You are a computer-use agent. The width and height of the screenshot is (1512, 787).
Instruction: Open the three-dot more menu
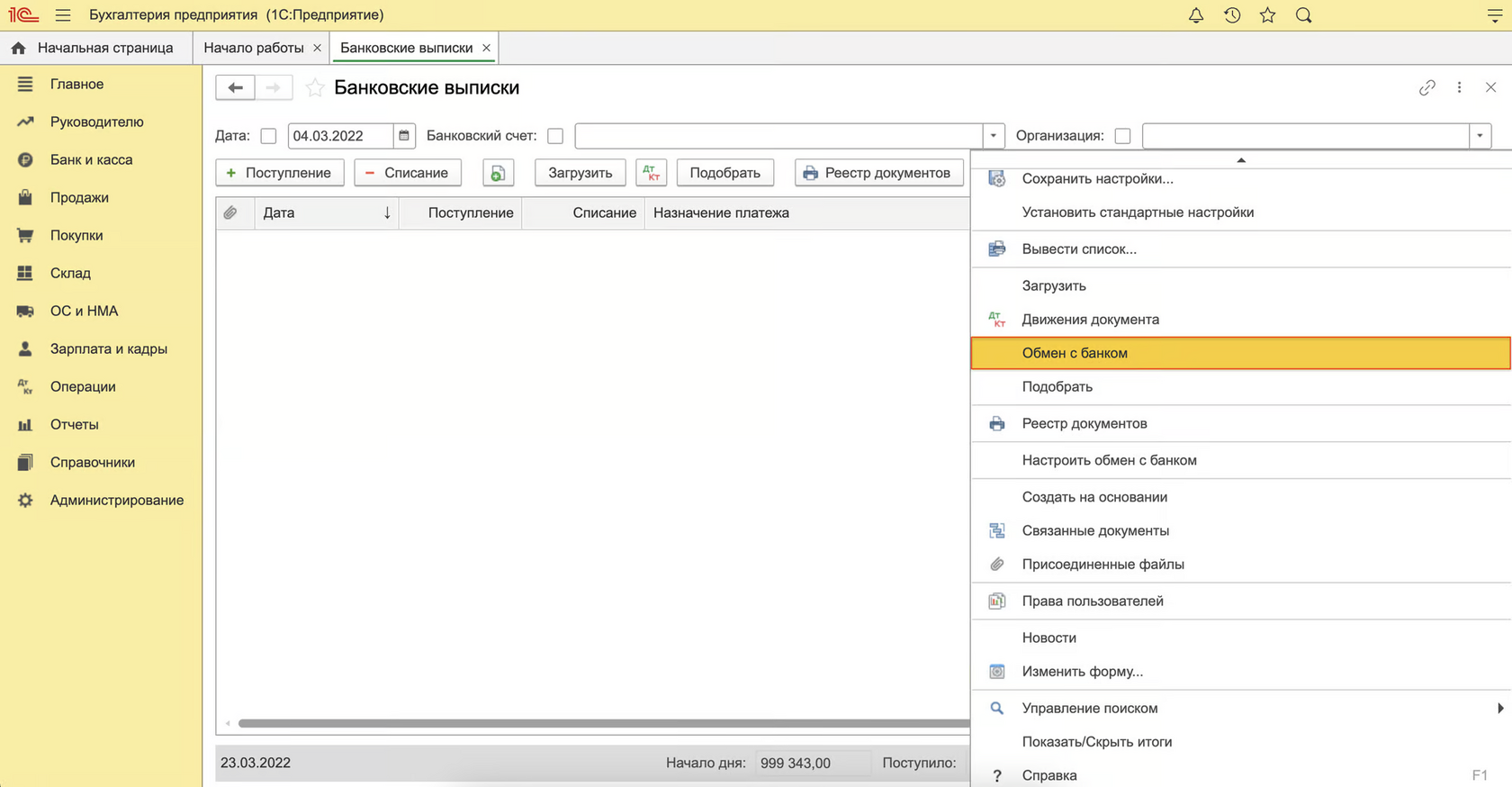(1460, 87)
